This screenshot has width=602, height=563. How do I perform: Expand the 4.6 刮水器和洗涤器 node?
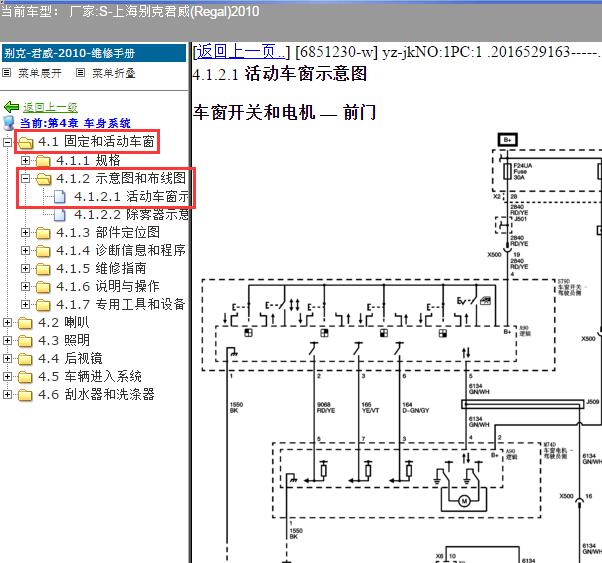click(x=7, y=395)
